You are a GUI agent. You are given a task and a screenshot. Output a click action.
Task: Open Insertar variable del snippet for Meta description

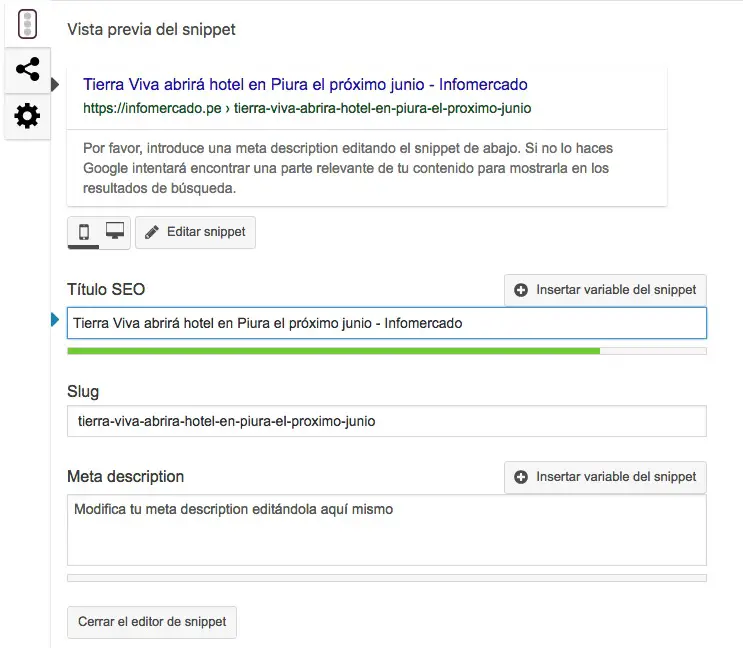click(x=605, y=477)
